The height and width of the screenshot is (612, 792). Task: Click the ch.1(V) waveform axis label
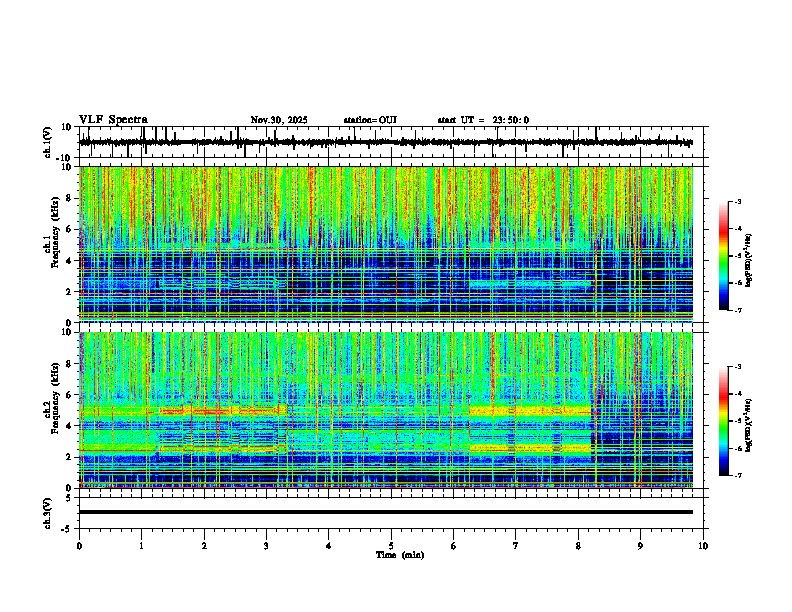tap(48, 142)
